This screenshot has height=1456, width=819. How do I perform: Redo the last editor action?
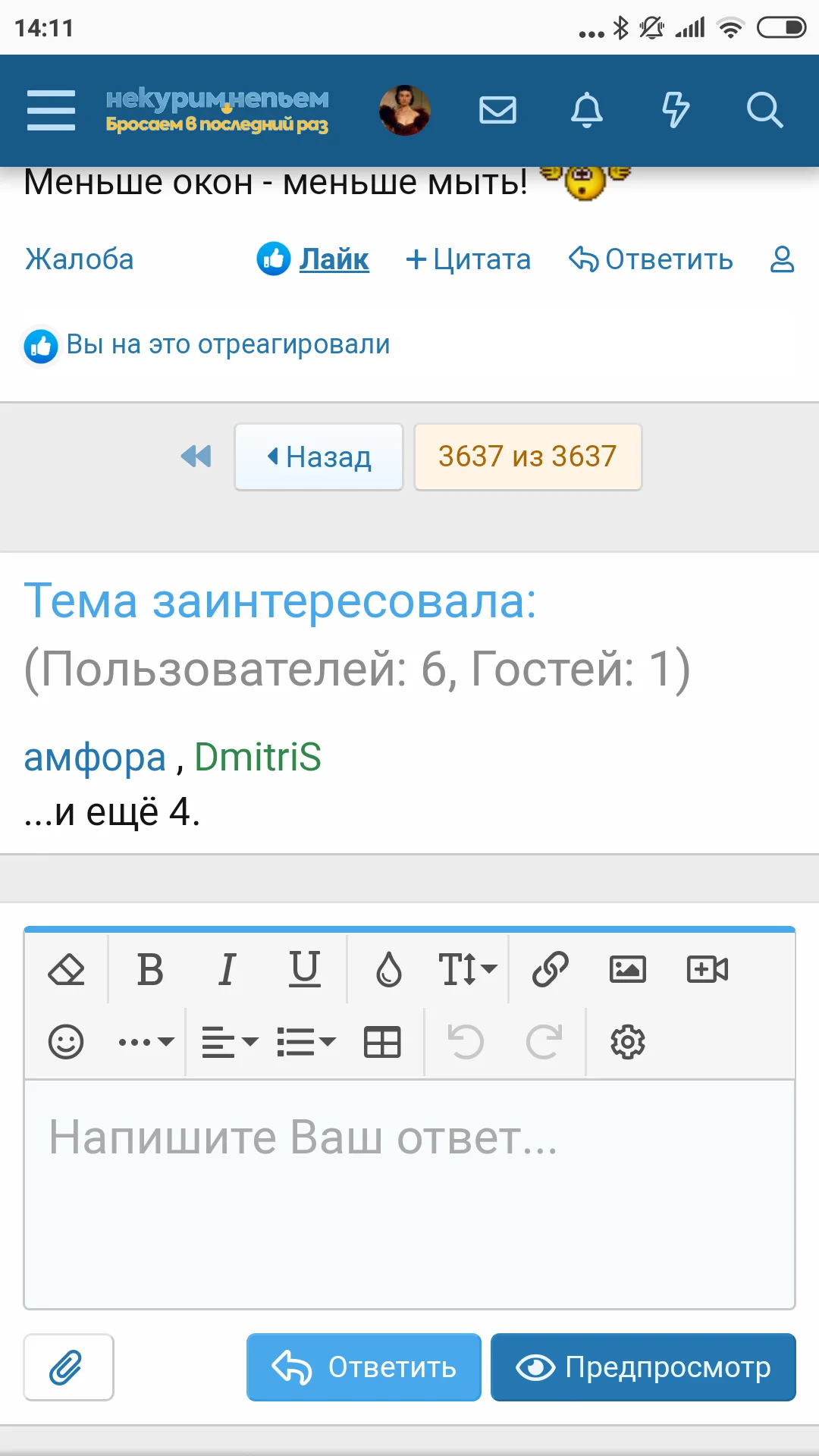[x=544, y=1042]
